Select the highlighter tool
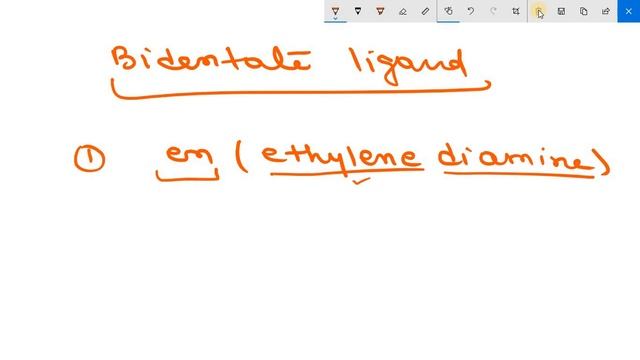Image resolution: width=640 pixels, height=360 pixels. 380,11
